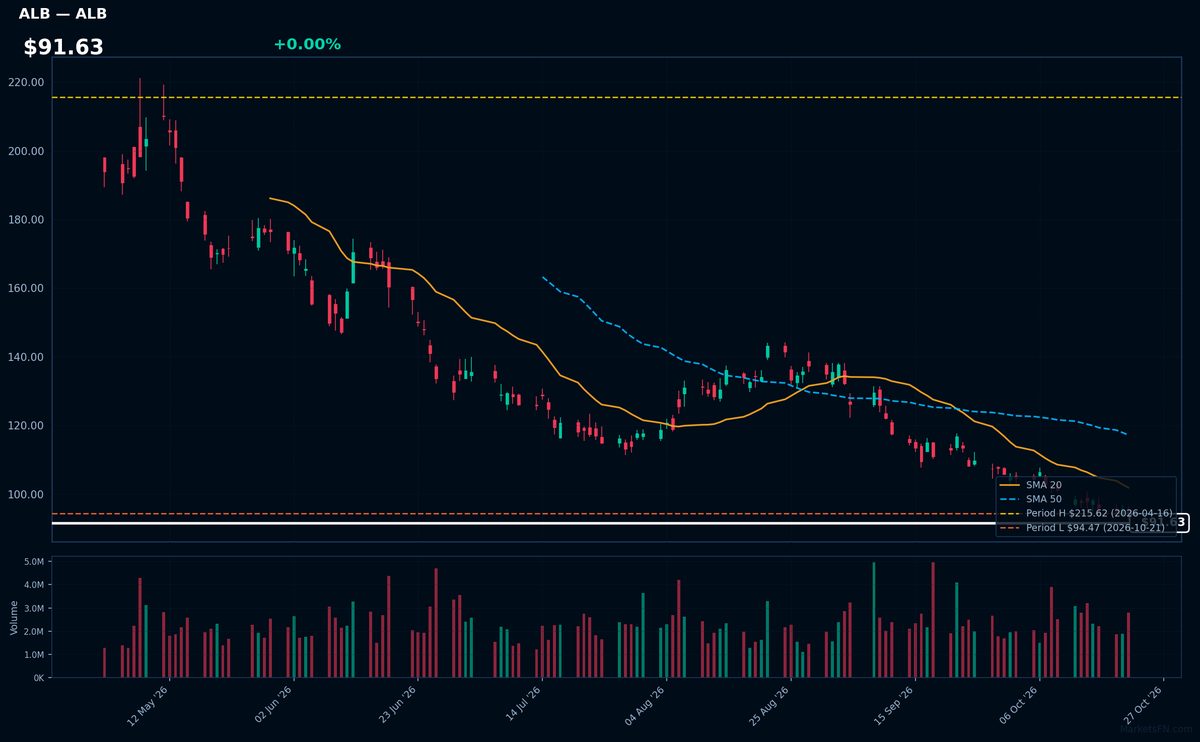Click the 27 Oct '26 date label
The image size is (1200, 742).
coord(1142,704)
